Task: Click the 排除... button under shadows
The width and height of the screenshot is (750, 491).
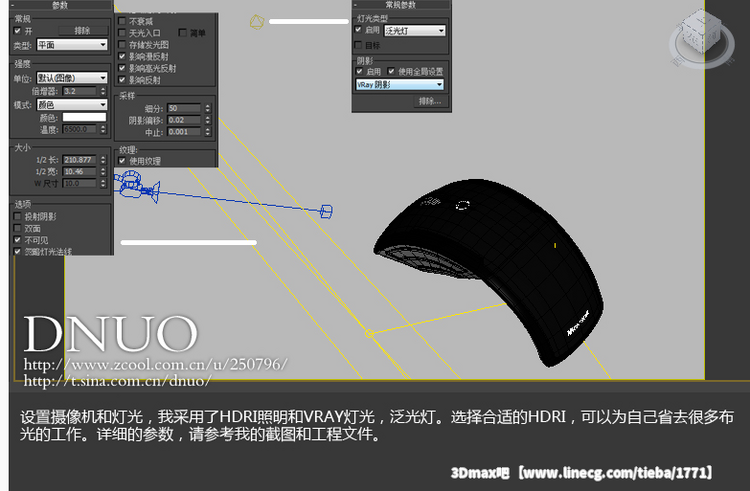Action: pyautogui.click(x=429, y=101)
